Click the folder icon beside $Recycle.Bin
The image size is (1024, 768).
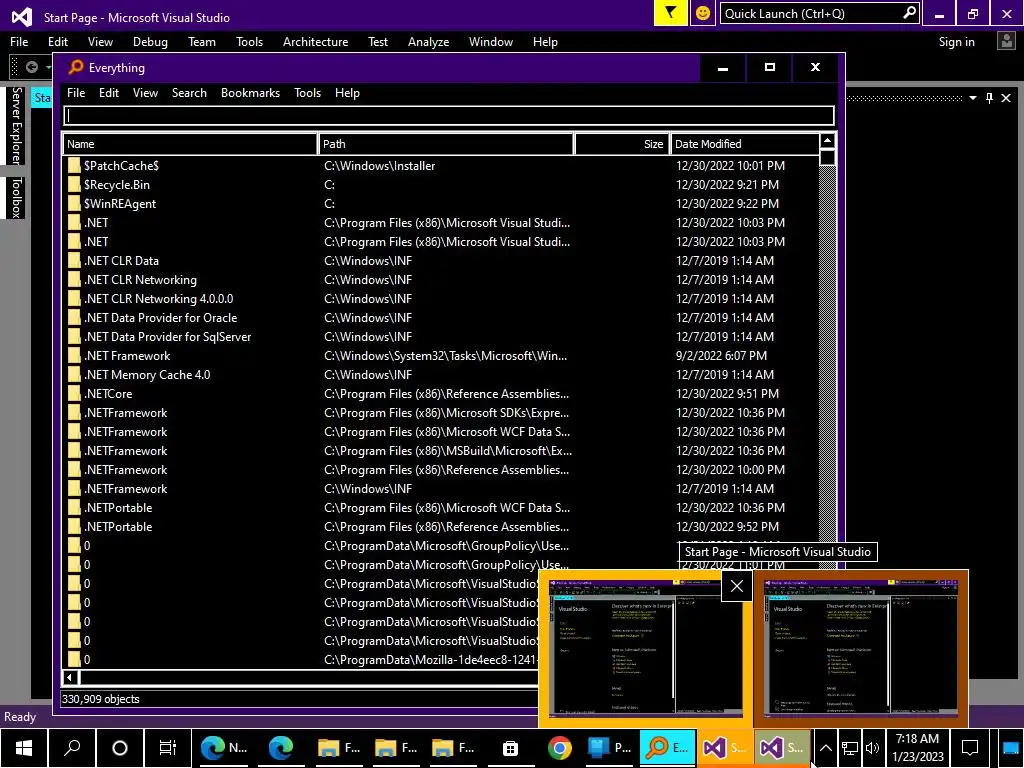[74, 184]
